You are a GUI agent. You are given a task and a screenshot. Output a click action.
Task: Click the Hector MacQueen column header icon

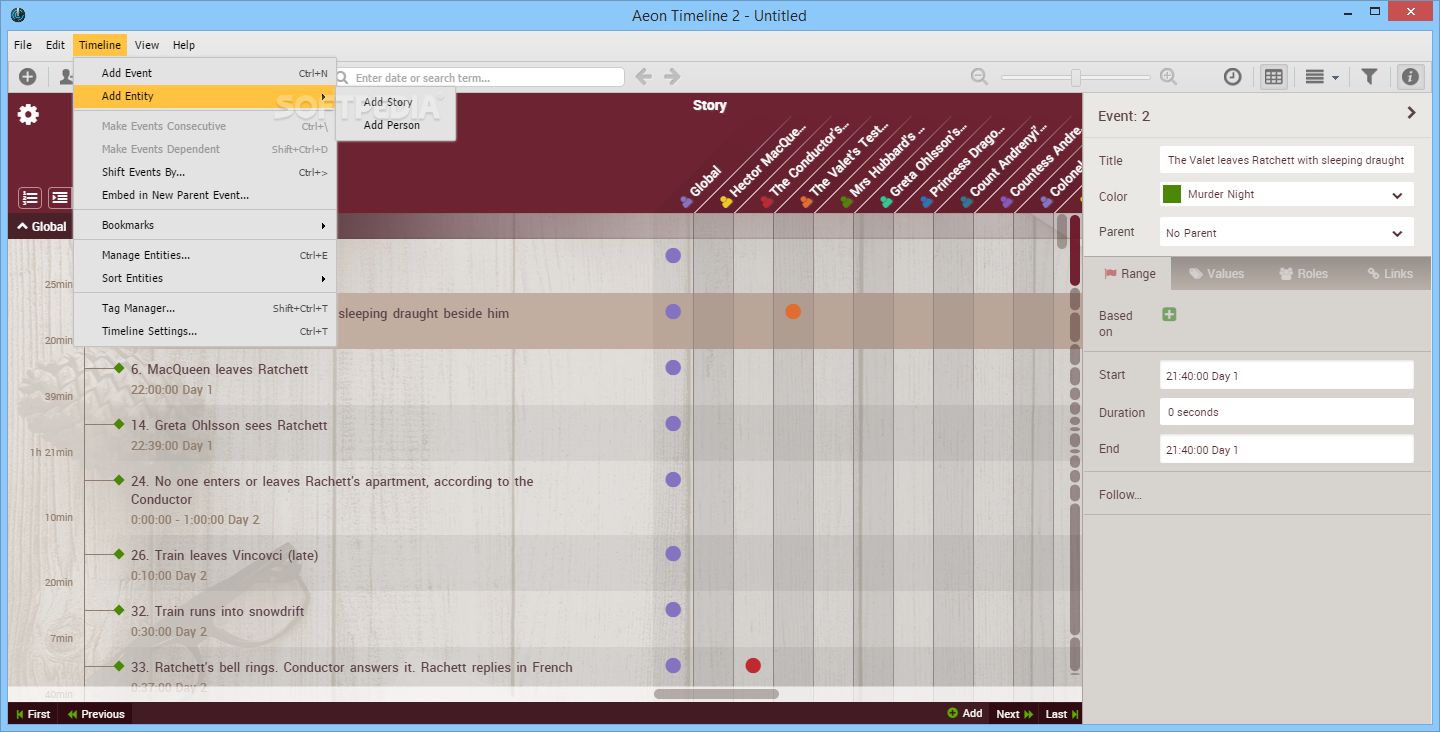pos(726,202)
